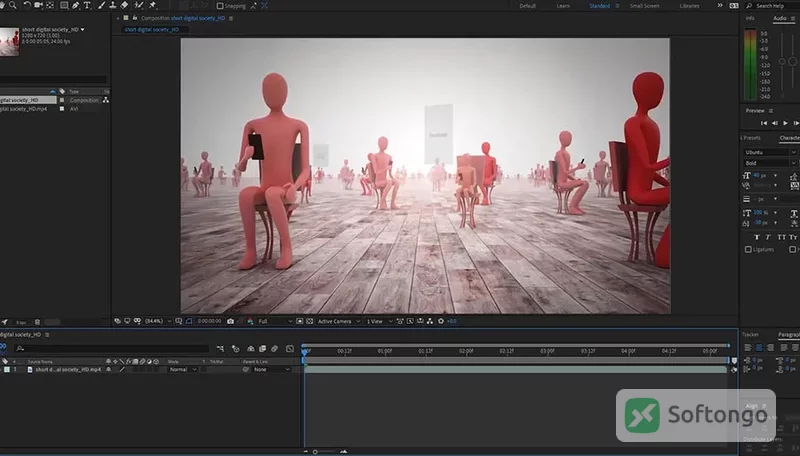The height and width of the screenshot is (456, 800).
Task: Toggle motion blur enable button in timeline
Action: tap(274, 349)
